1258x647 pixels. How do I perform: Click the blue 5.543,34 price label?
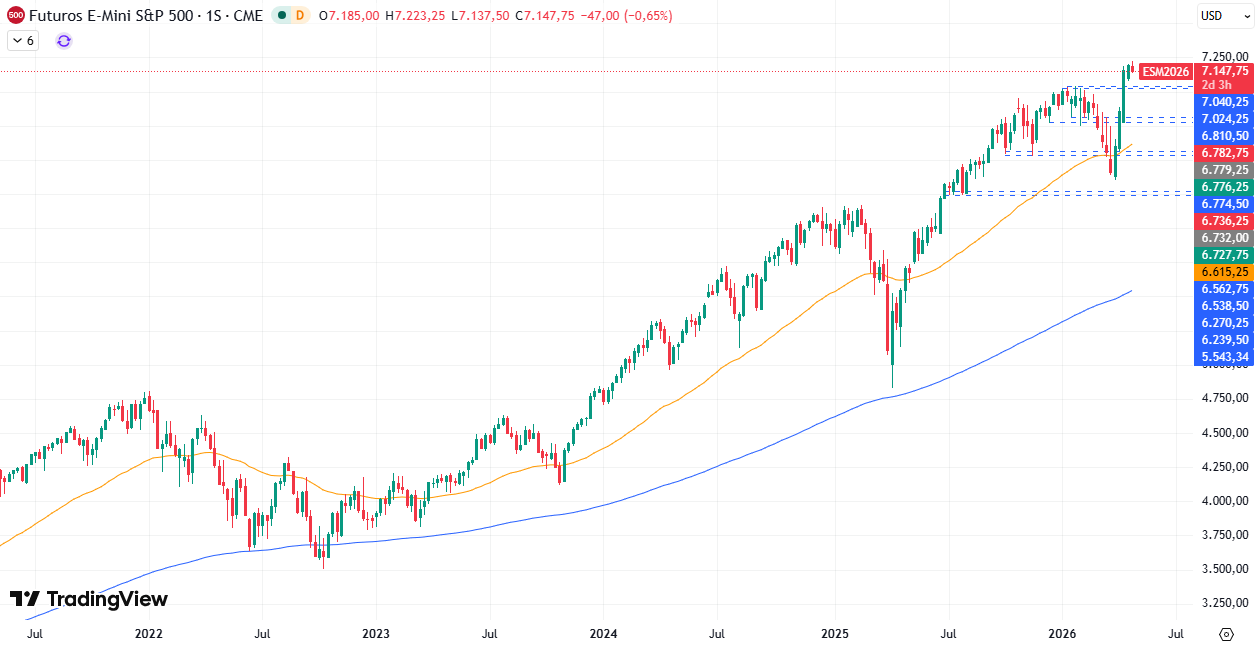pyautogui.click(x=1224, y=356)
